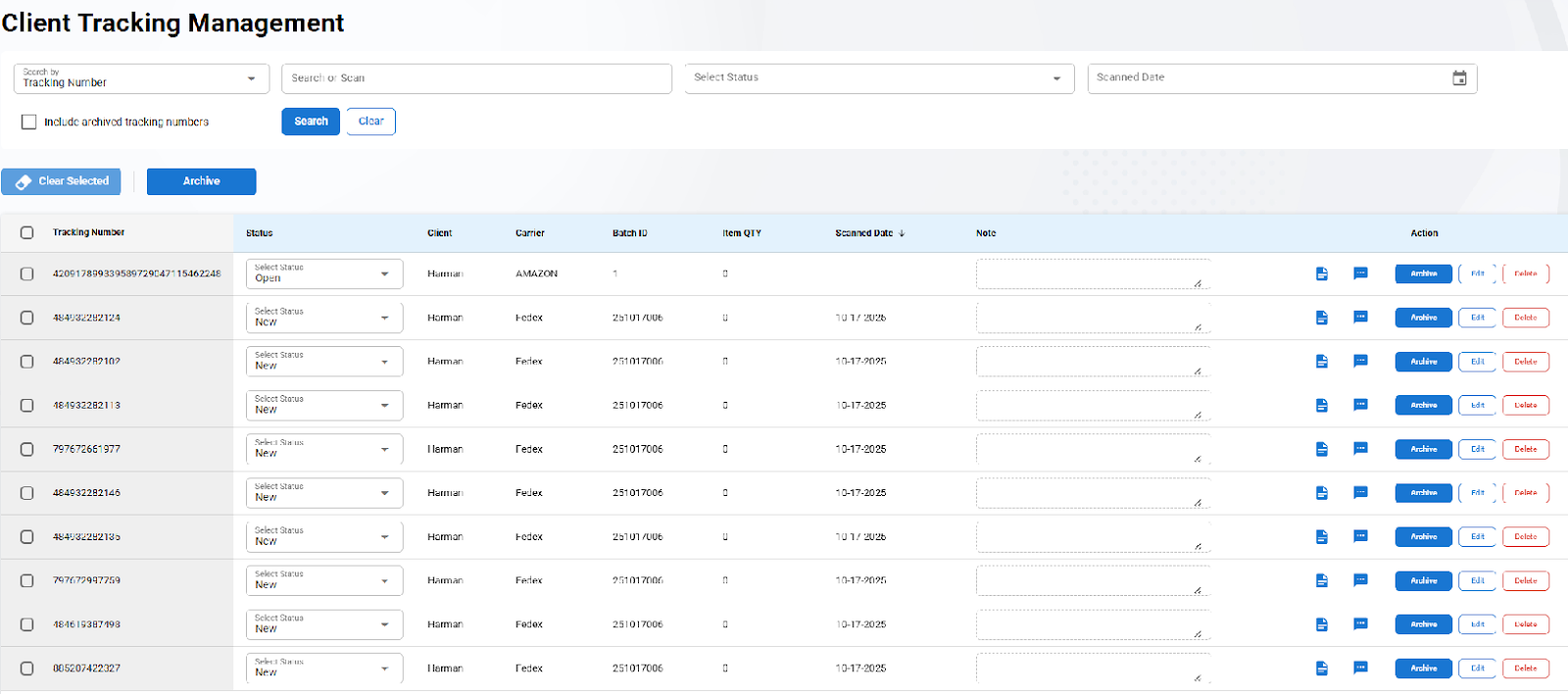The image size is (1568, 694).
Task: Delete the row for tracking 484932282146
Action: 1525,493
